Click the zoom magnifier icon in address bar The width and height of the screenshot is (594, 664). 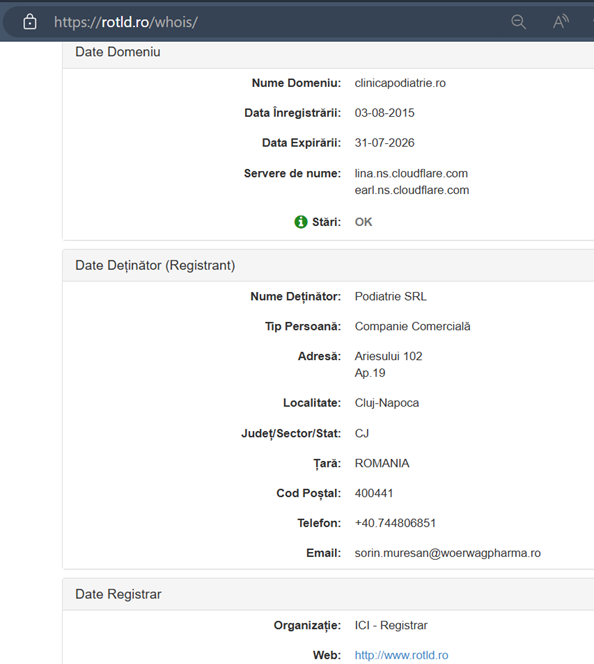518,22
